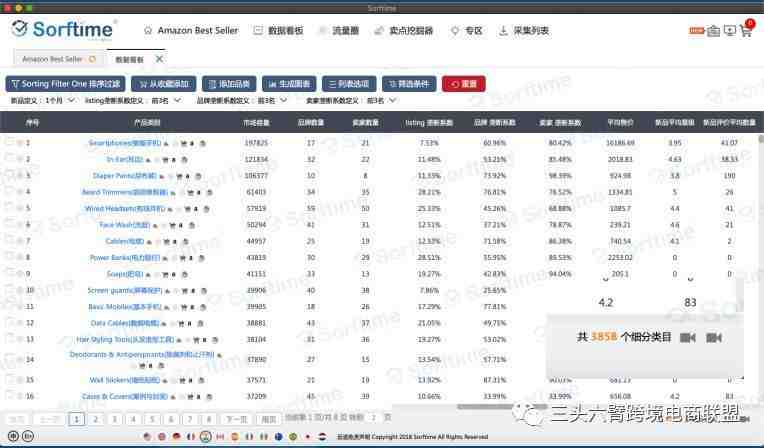Tick checkbox for row 10 Screen guards
Screen dimensions: 764x448
click(x=8, y=290)
